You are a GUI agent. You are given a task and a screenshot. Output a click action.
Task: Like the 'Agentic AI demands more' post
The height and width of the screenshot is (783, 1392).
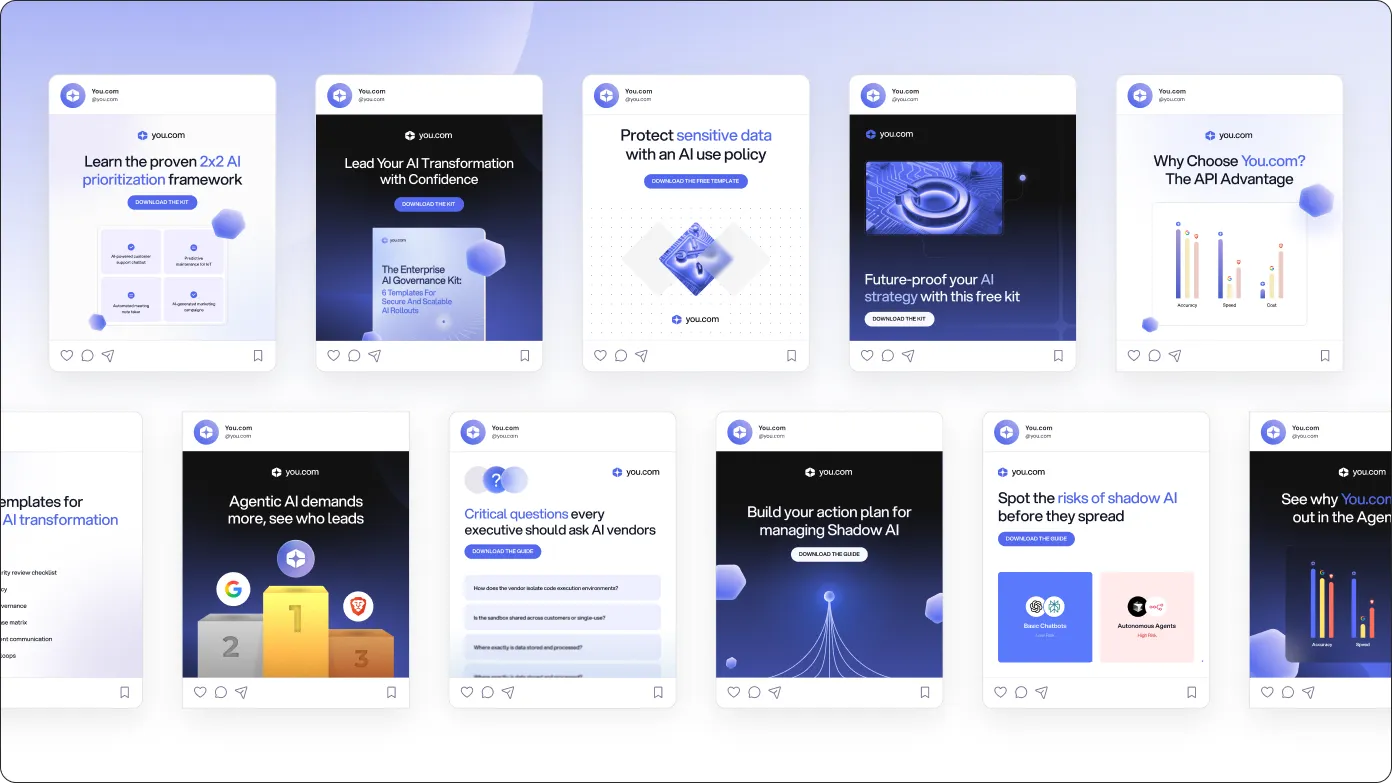click(200, 692)
